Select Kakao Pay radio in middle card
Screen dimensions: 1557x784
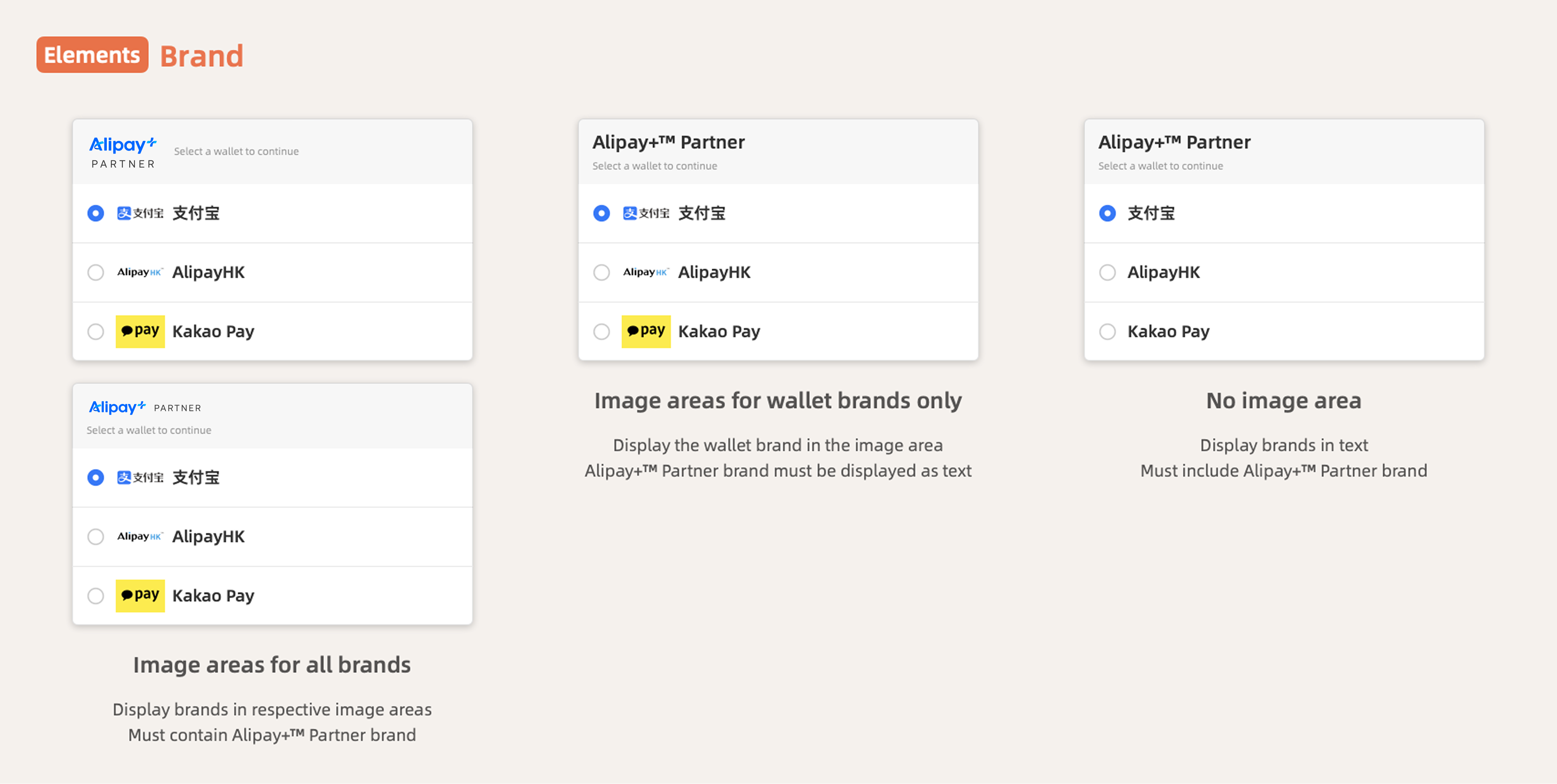601,331
